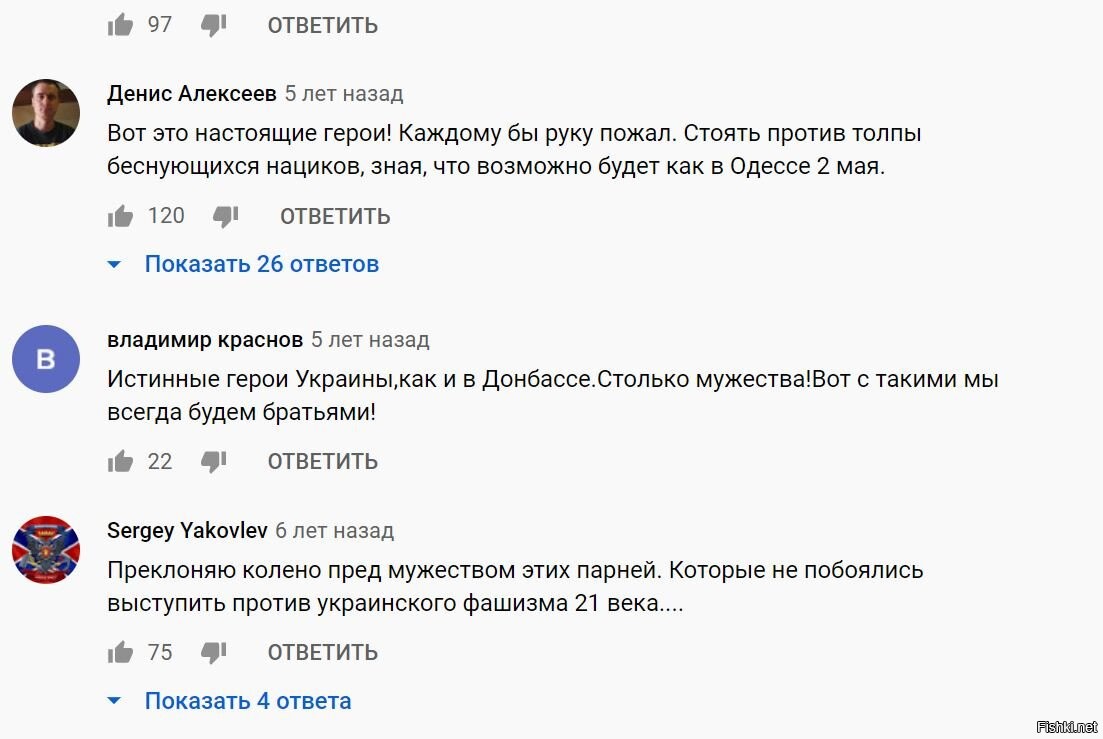The image size is (1103, 739).
Task: Dislike Sergey Yakovlev's comment
Action: point(213,653)
